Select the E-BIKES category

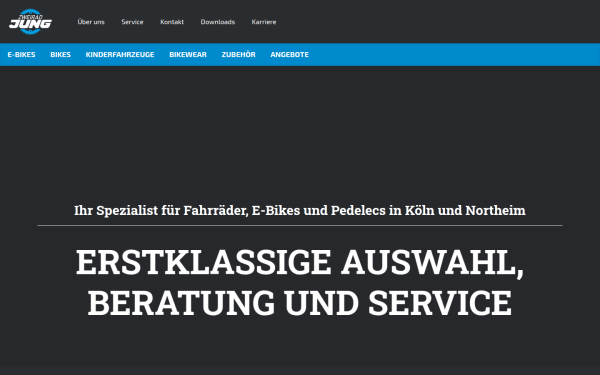[21, 55]
